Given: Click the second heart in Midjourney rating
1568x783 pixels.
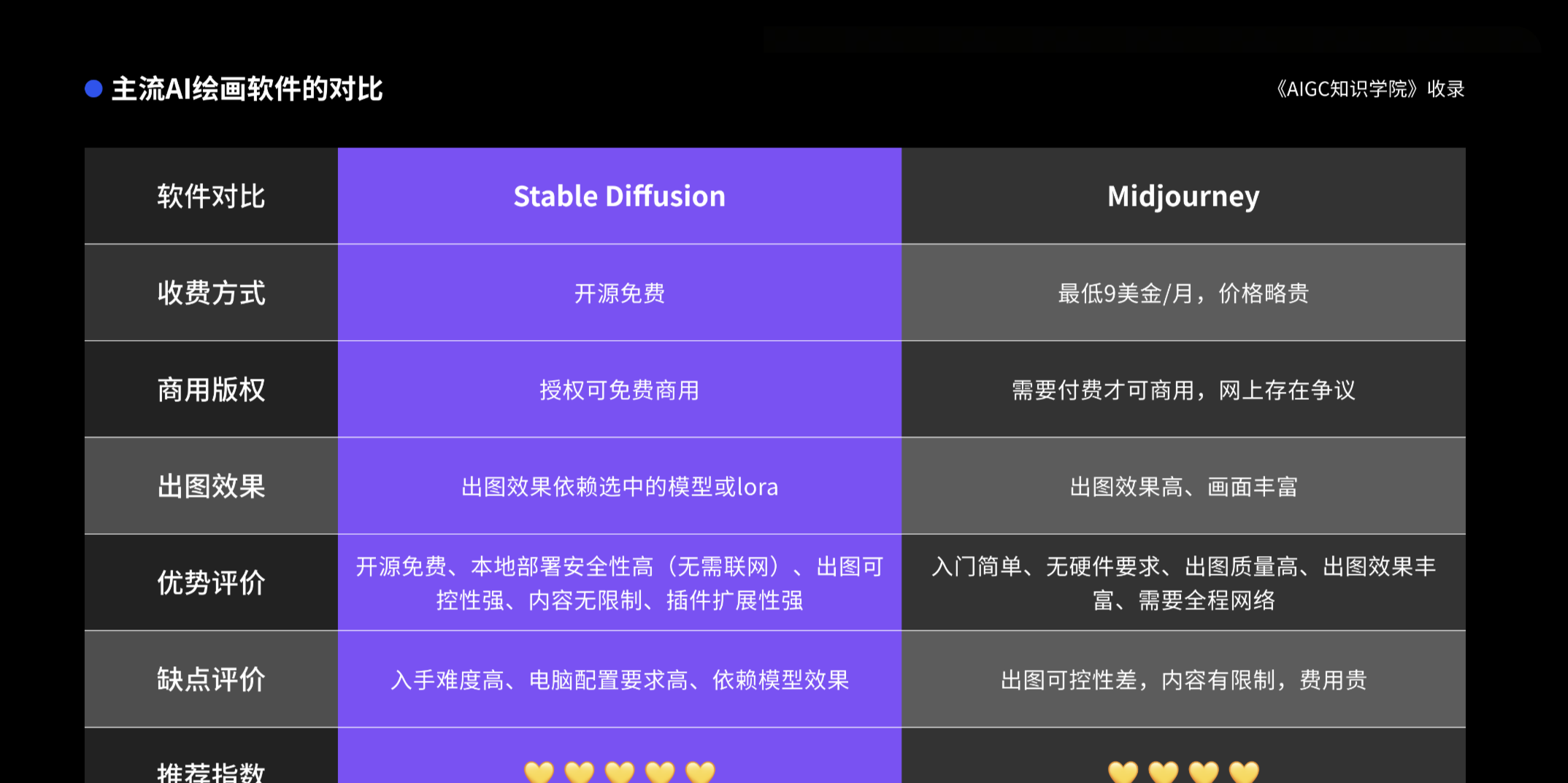Looking at the screenshot, I should (1164, 771).
